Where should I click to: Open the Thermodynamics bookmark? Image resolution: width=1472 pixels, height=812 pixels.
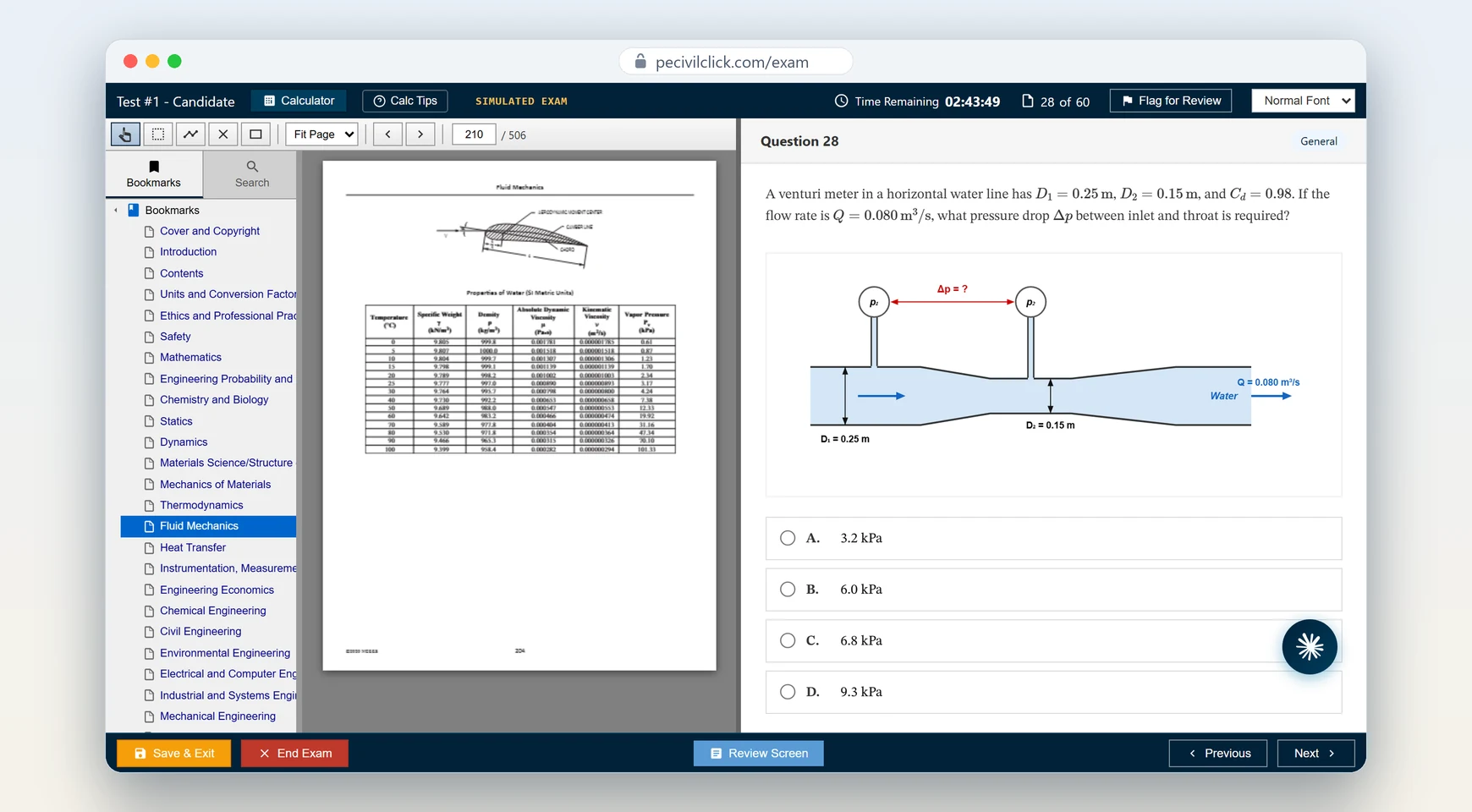pyautogui.click(x=201, y=505)
